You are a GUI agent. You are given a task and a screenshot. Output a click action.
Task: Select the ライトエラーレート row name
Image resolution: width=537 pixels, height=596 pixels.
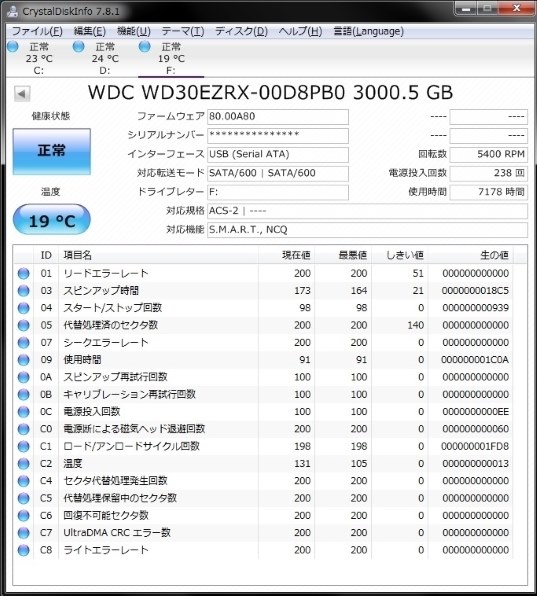[106, 550]
